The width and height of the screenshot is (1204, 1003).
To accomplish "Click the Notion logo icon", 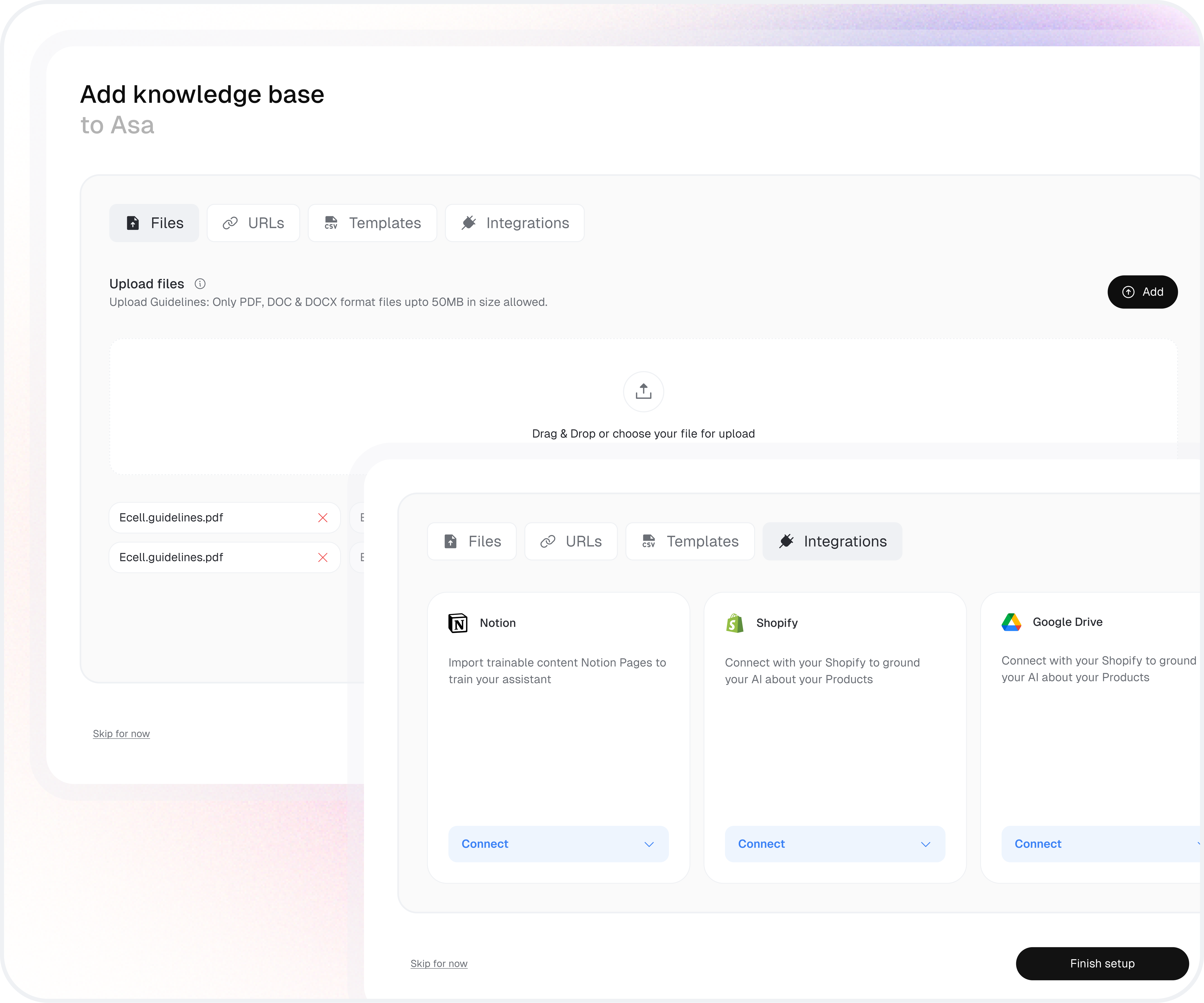I will tap(458, 623).
